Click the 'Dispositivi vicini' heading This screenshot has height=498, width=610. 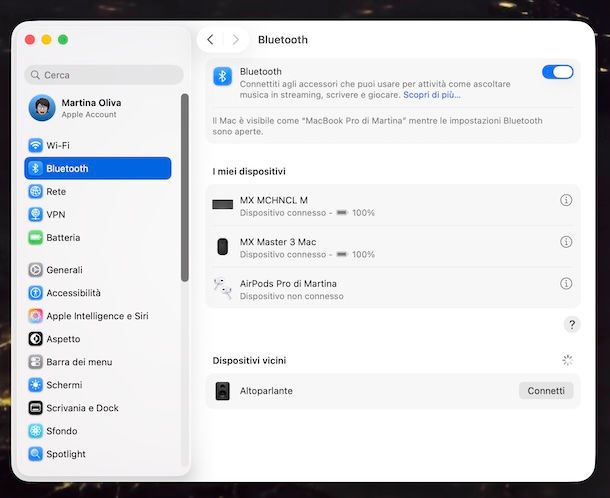point(249,360)
